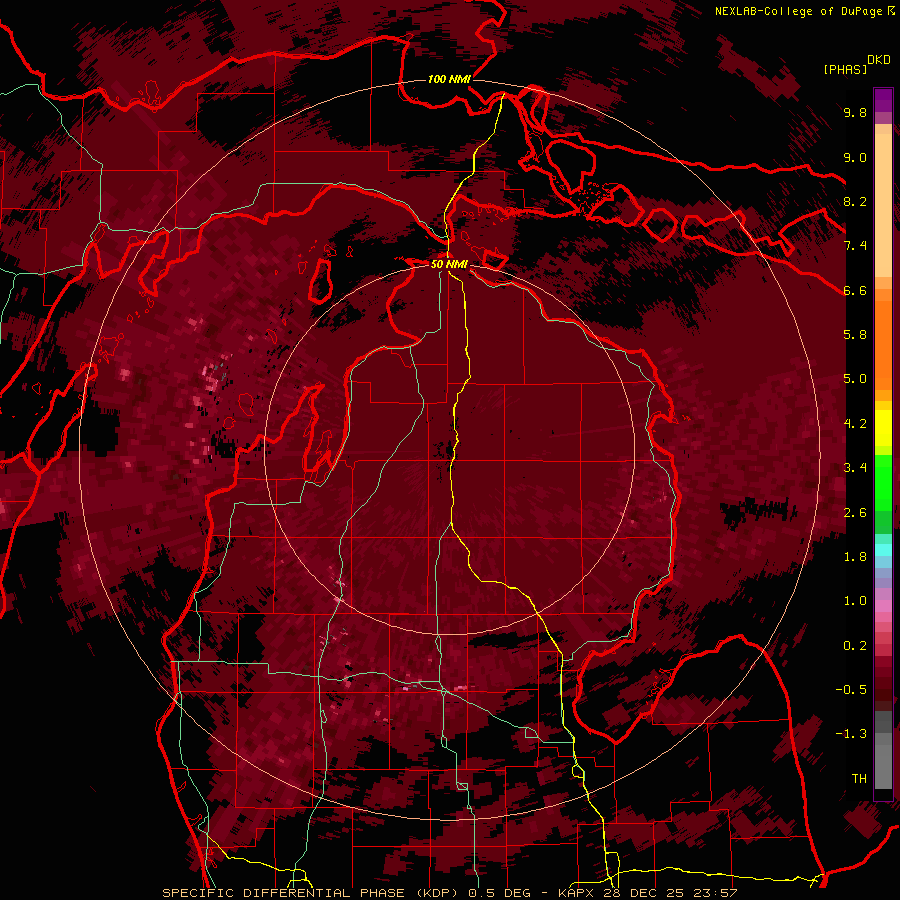This screenshot has width=900, height=900.
Task: Click the 8.2 value on the scale
Action: pos(855,201)
